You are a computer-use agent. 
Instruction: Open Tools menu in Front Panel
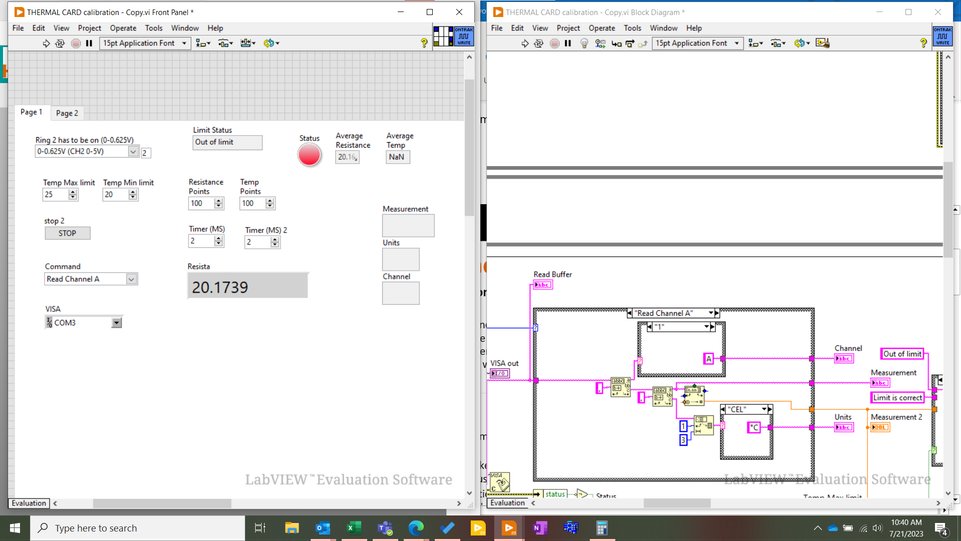click(x=154, y=28)
